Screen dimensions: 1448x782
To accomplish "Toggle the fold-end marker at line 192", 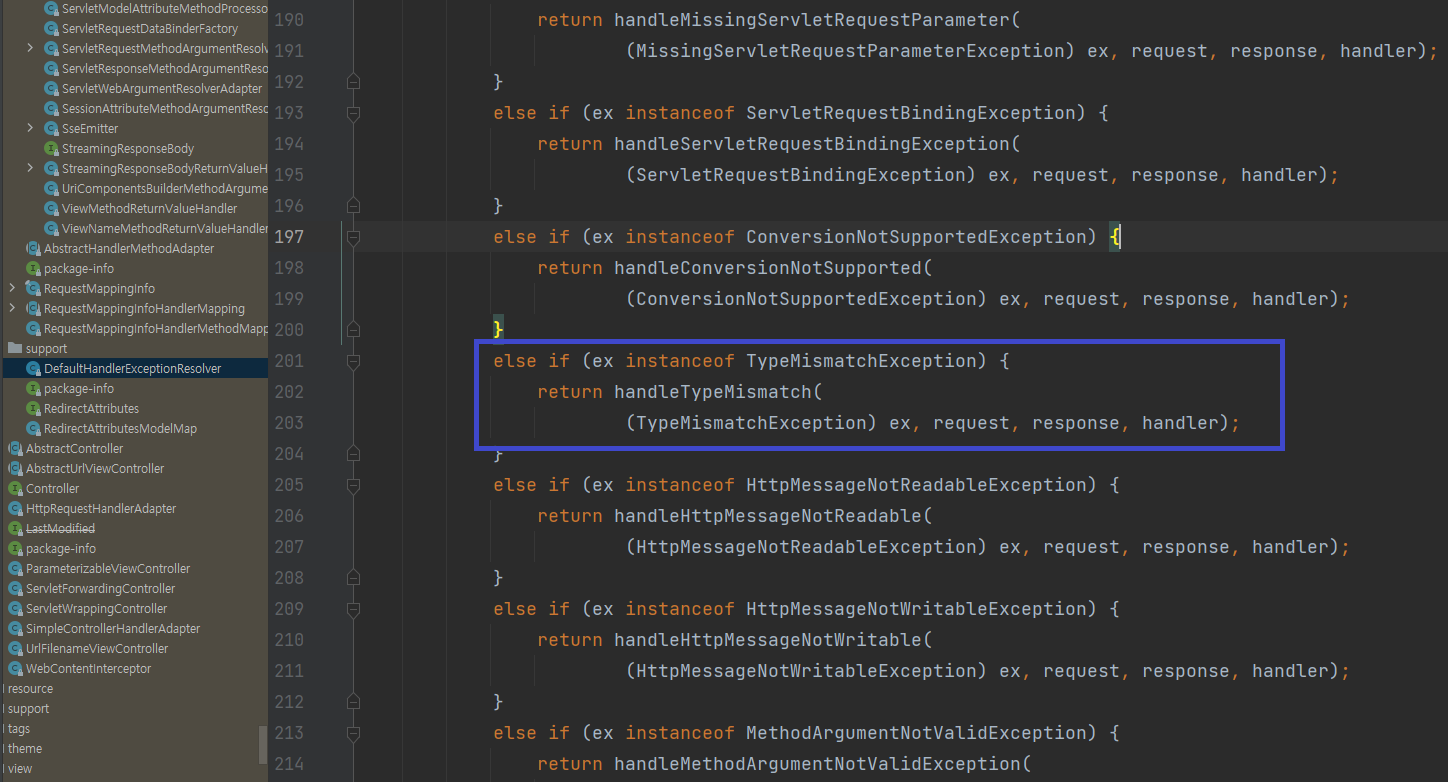I will click(352, 82).
